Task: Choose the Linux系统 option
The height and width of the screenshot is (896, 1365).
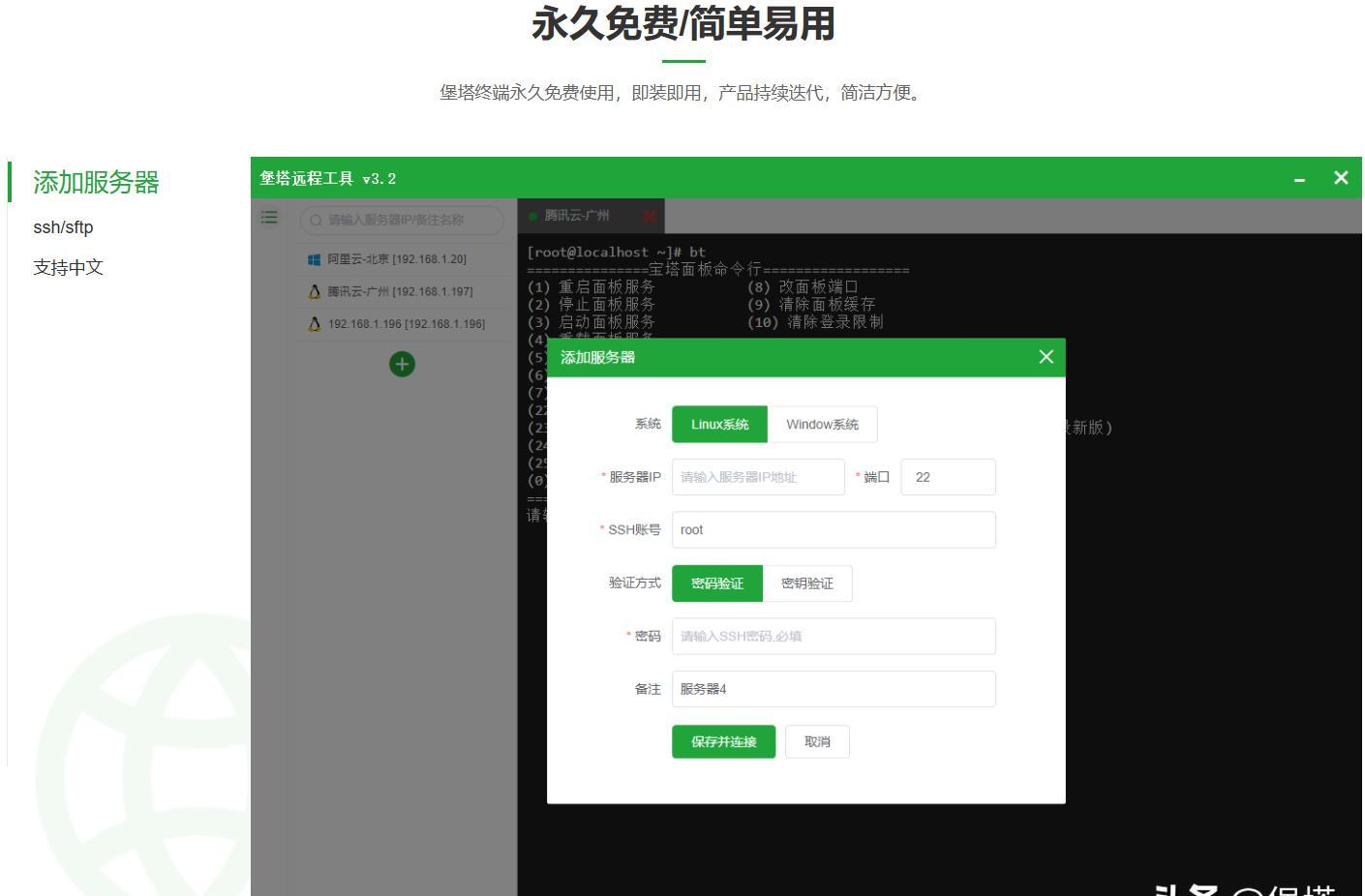Action: pyautogui.click(x=719, y=425)
